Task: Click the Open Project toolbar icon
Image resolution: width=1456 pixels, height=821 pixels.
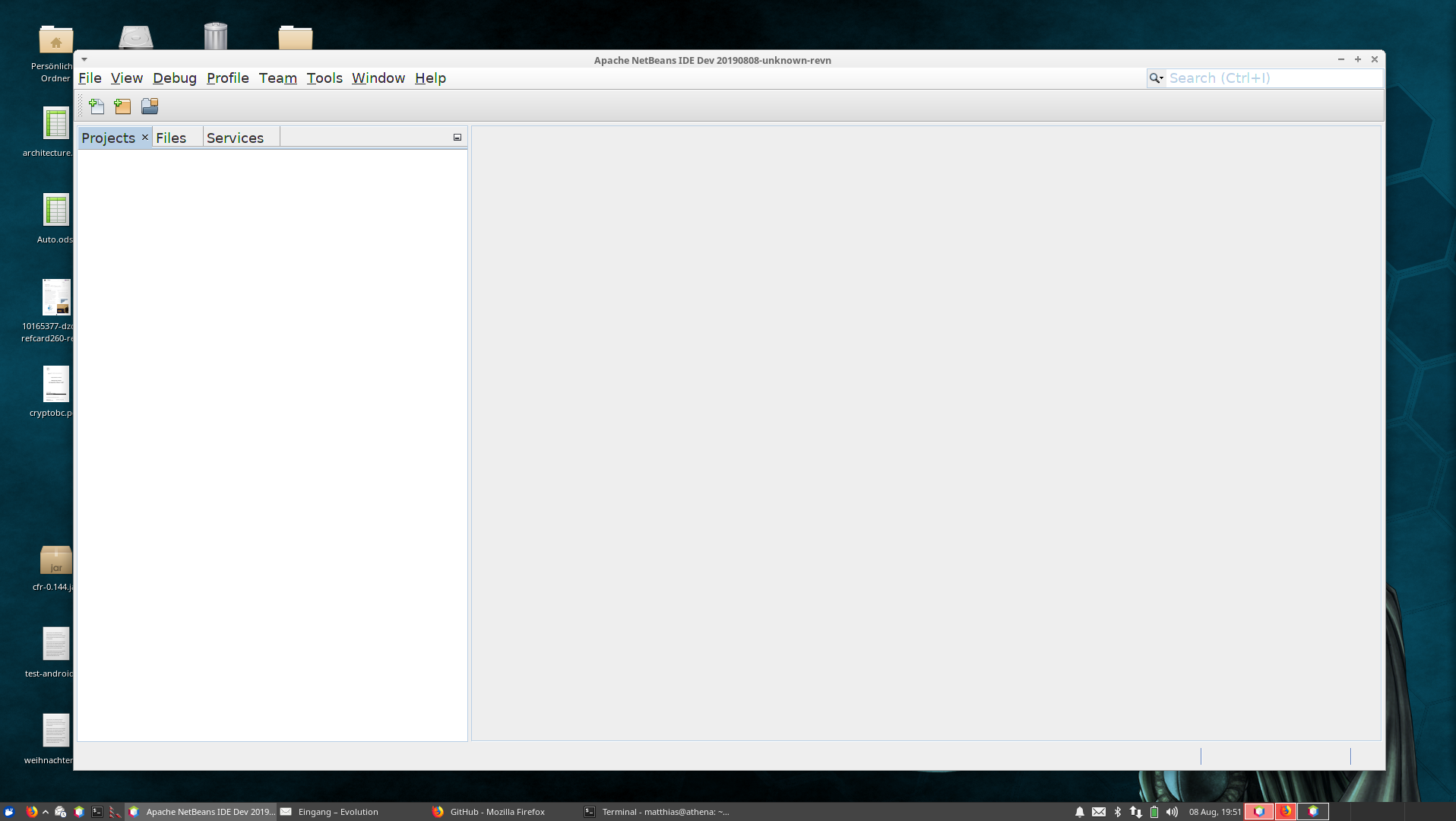Action: click(150, 106)
